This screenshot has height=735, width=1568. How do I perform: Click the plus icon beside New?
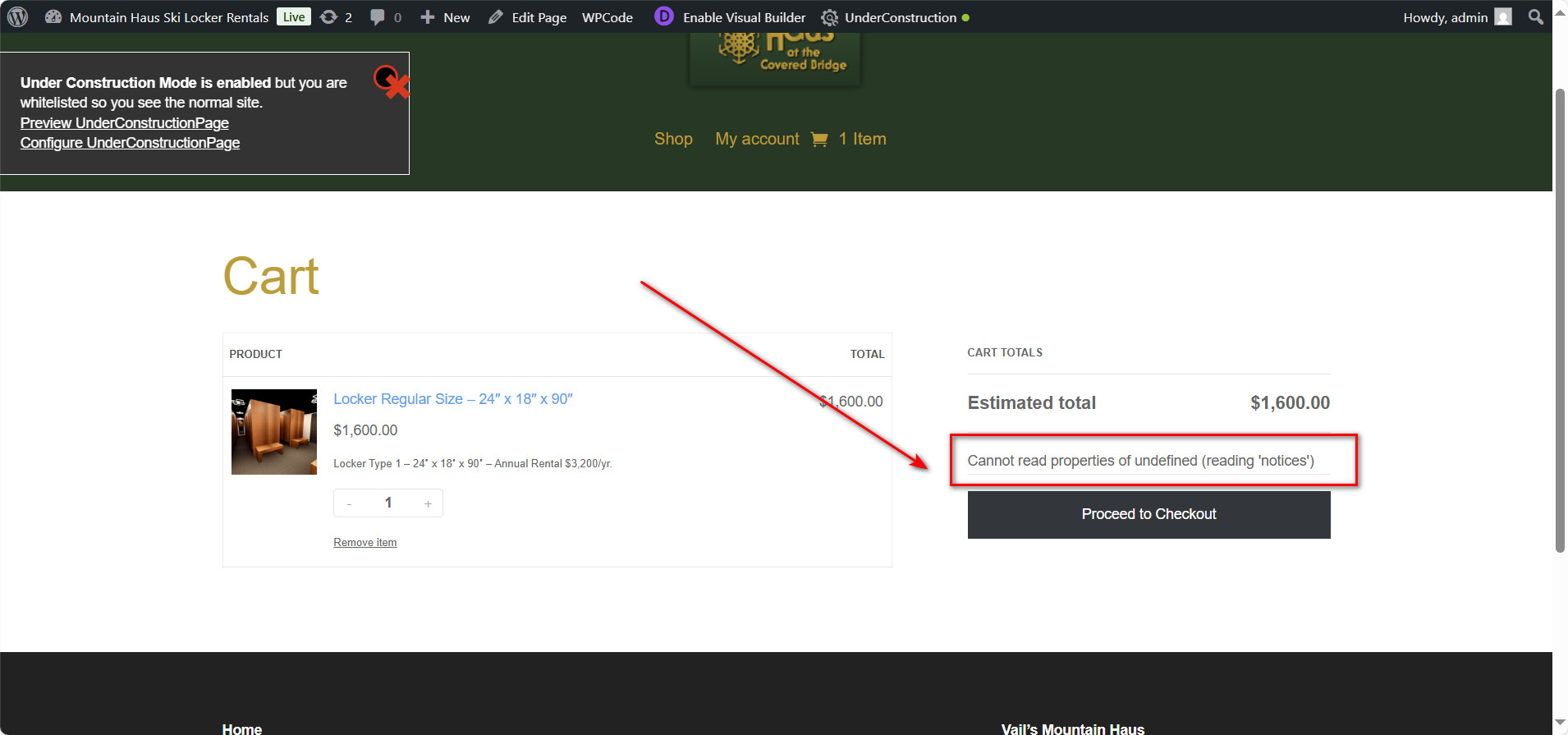[x=427, y=17]
